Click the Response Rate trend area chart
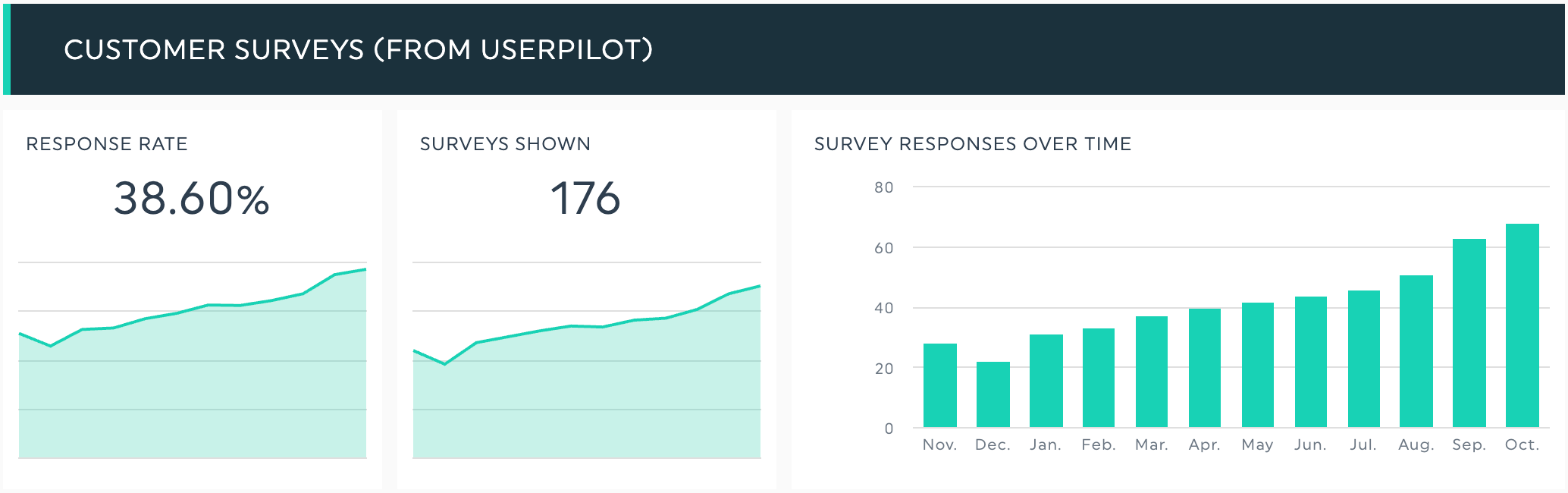Image resolution: width=1568 pixels, height=493 pixels. click(x=192, y=360)
